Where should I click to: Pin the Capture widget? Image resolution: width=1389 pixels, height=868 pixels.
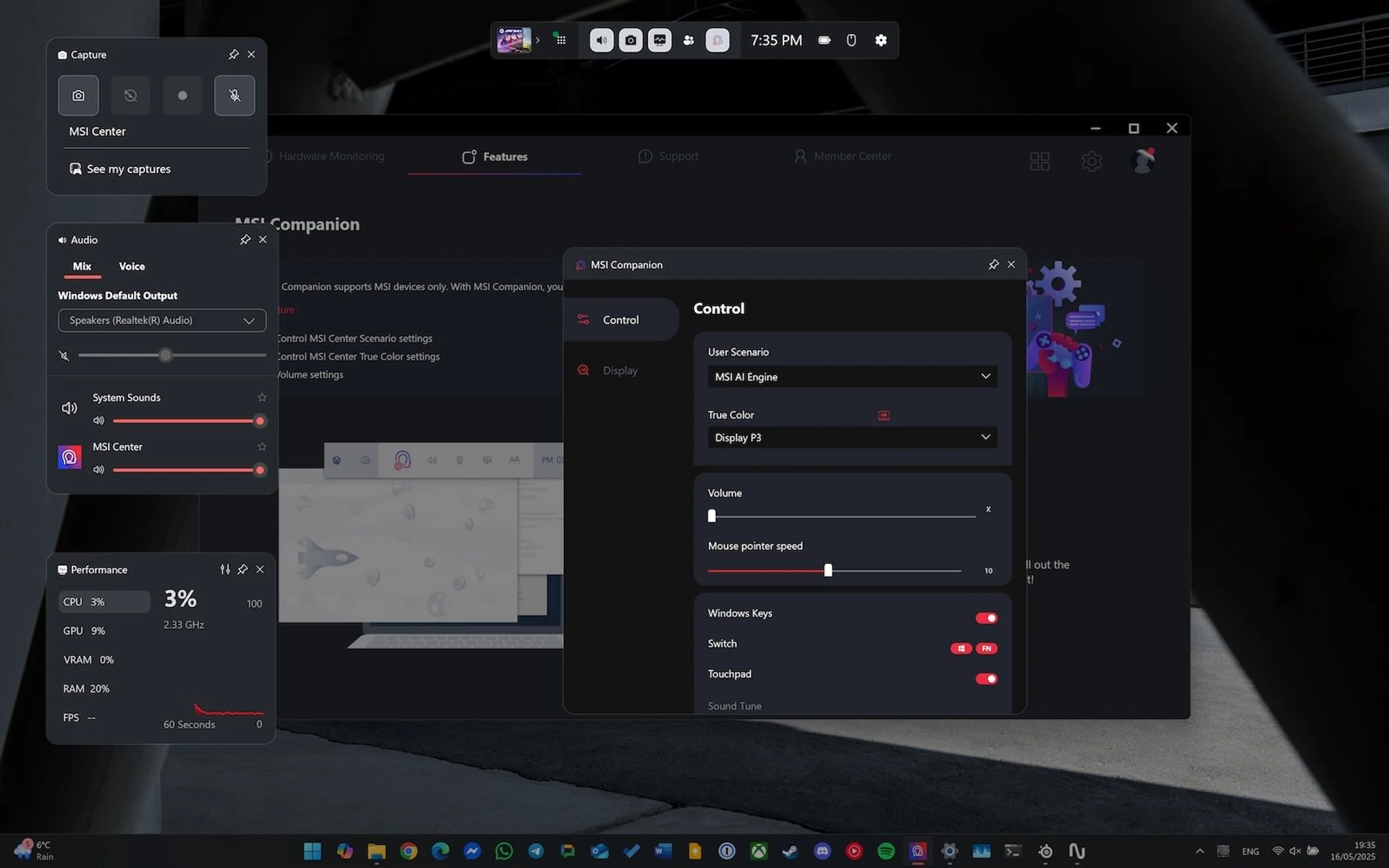[234, 54]
